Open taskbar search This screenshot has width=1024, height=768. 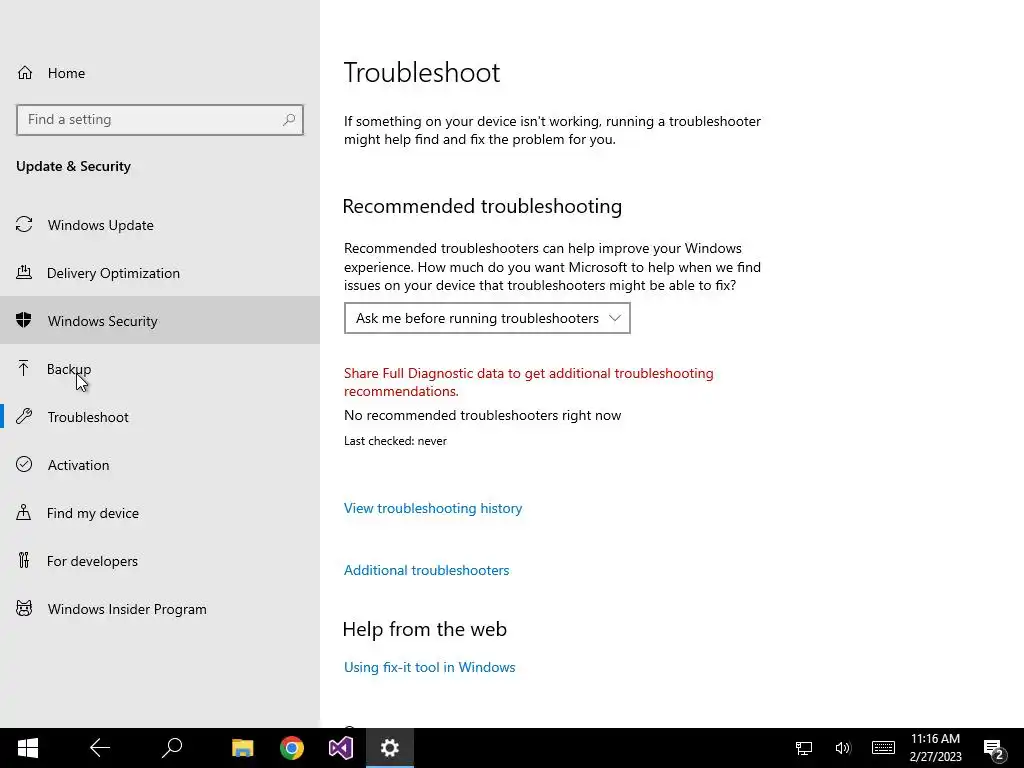(172, 748)
